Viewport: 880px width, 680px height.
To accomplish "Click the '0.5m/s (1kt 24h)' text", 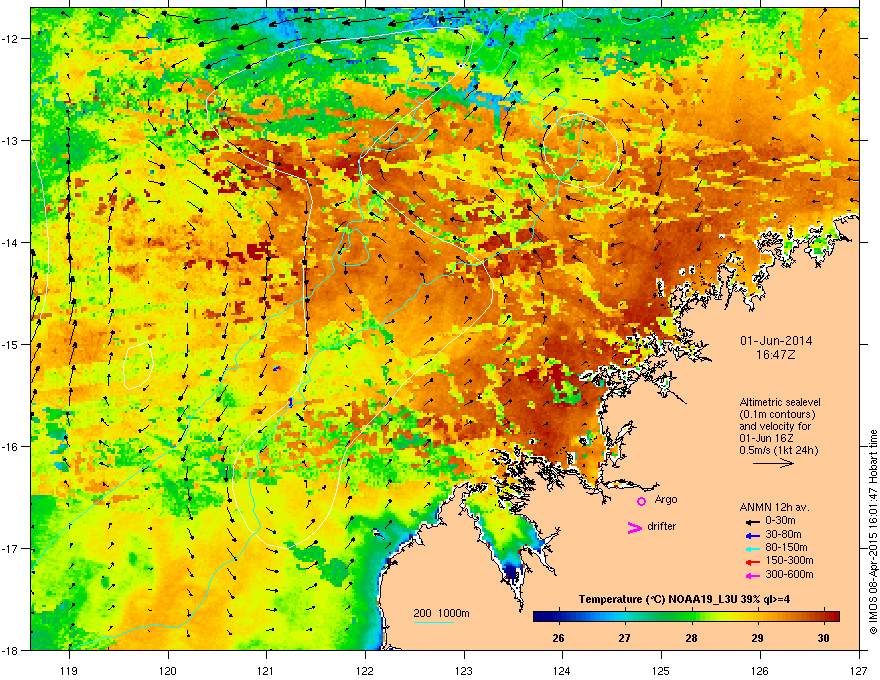I will (778, 450).
